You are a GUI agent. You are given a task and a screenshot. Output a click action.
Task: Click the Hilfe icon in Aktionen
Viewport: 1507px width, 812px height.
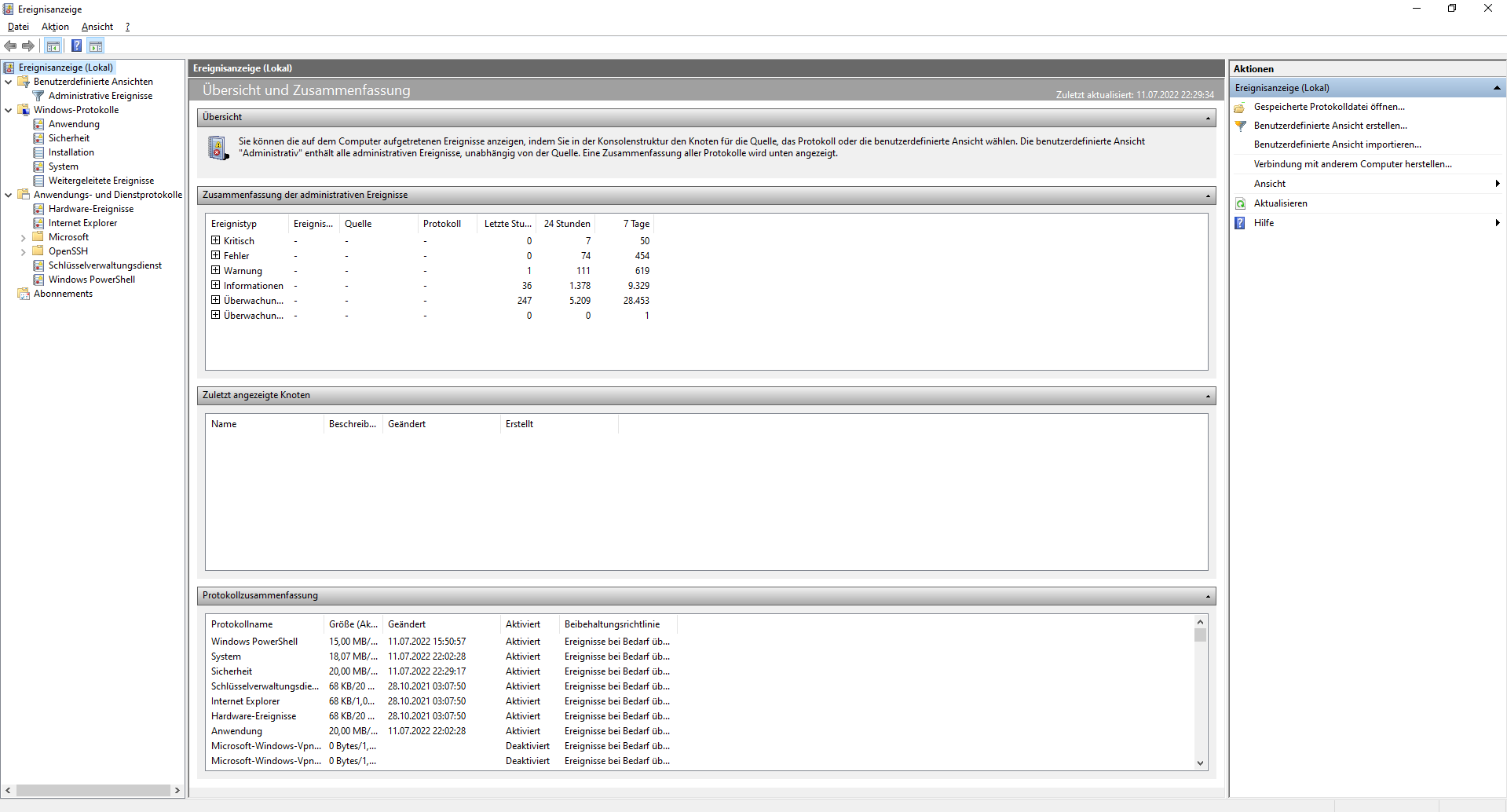click(x=1241, y=223)
